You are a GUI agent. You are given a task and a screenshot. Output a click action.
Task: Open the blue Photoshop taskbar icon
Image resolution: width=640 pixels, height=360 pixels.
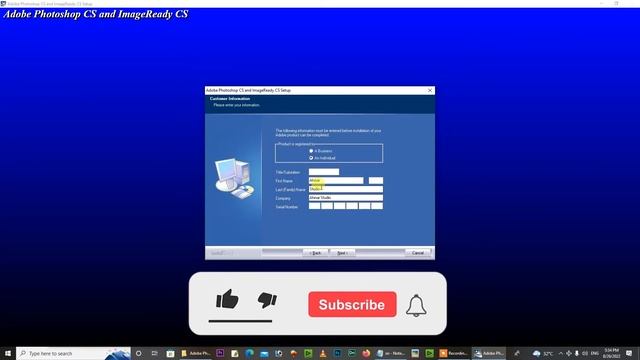click(338, 353)
